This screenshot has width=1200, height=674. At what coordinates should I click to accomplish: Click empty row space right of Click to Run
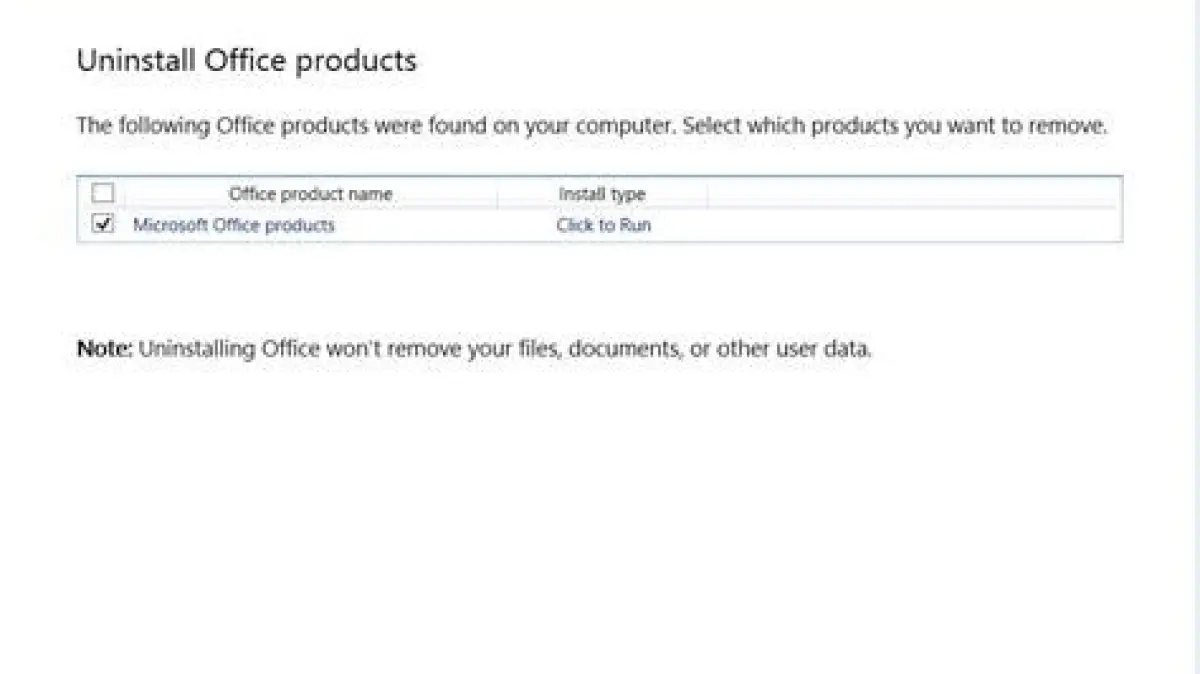[x=880, y=225]
